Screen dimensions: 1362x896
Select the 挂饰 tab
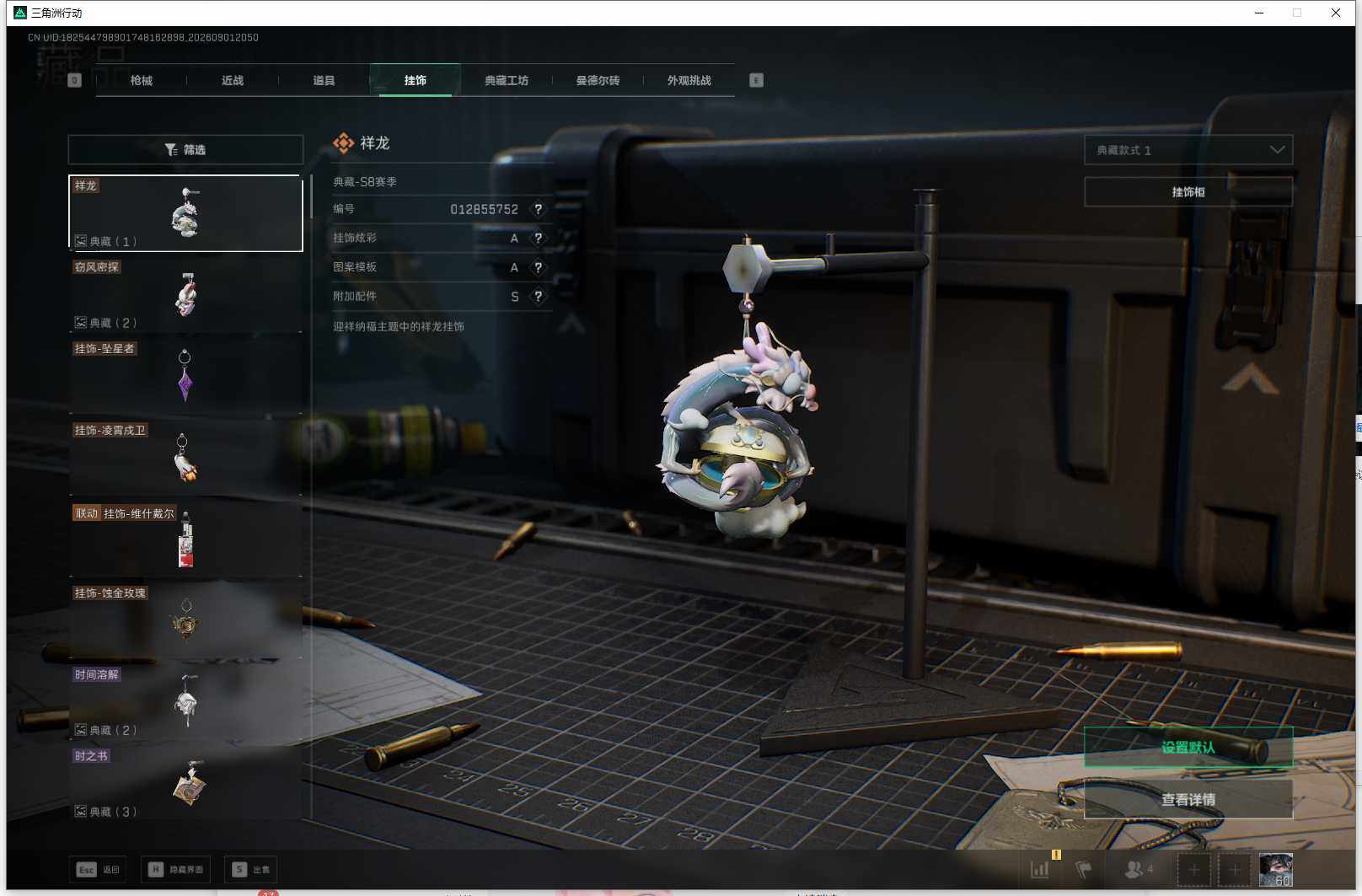pyautogui.click(x=416, y=81)
